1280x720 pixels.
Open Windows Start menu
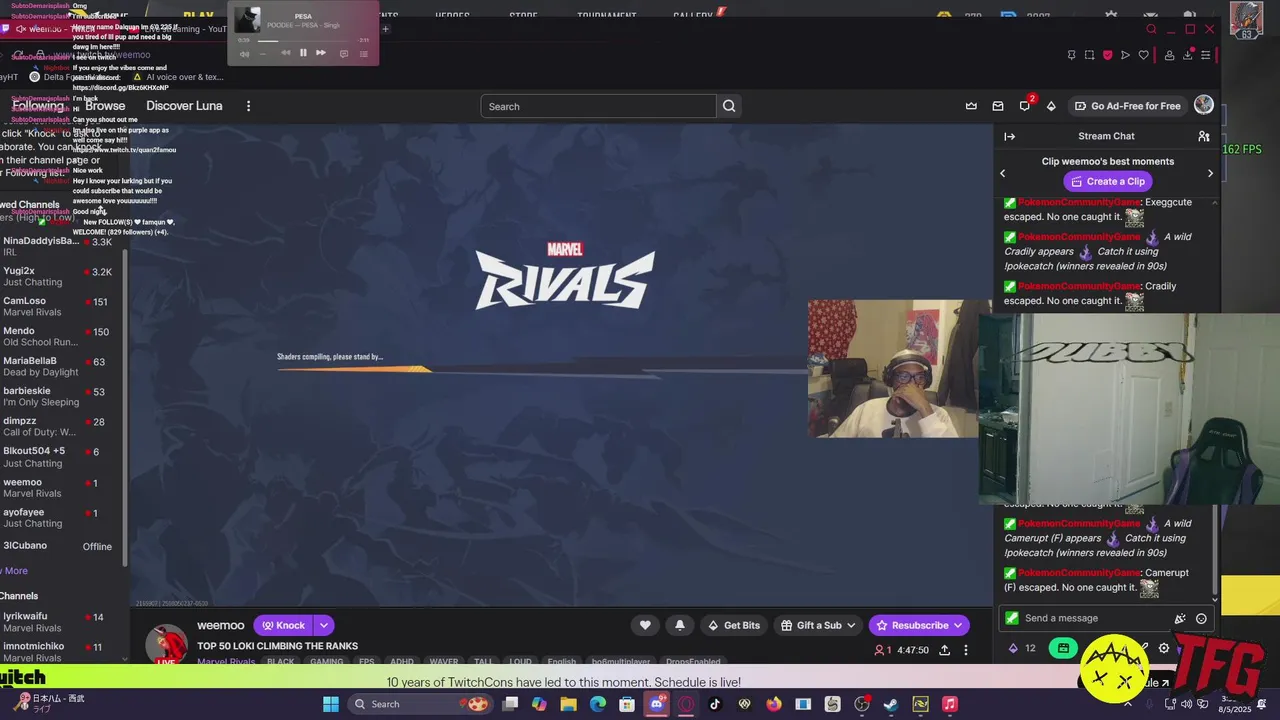331,704
